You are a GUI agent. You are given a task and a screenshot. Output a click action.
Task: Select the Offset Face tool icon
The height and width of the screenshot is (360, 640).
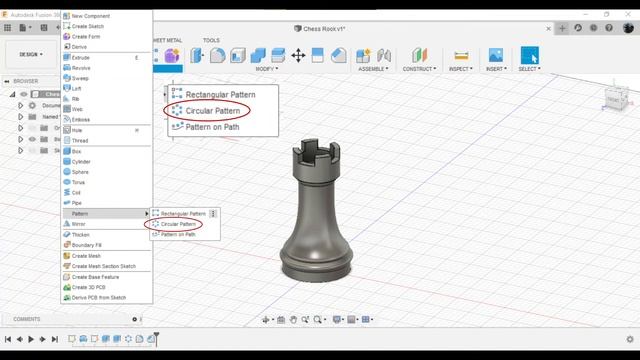tap(278, 56)
